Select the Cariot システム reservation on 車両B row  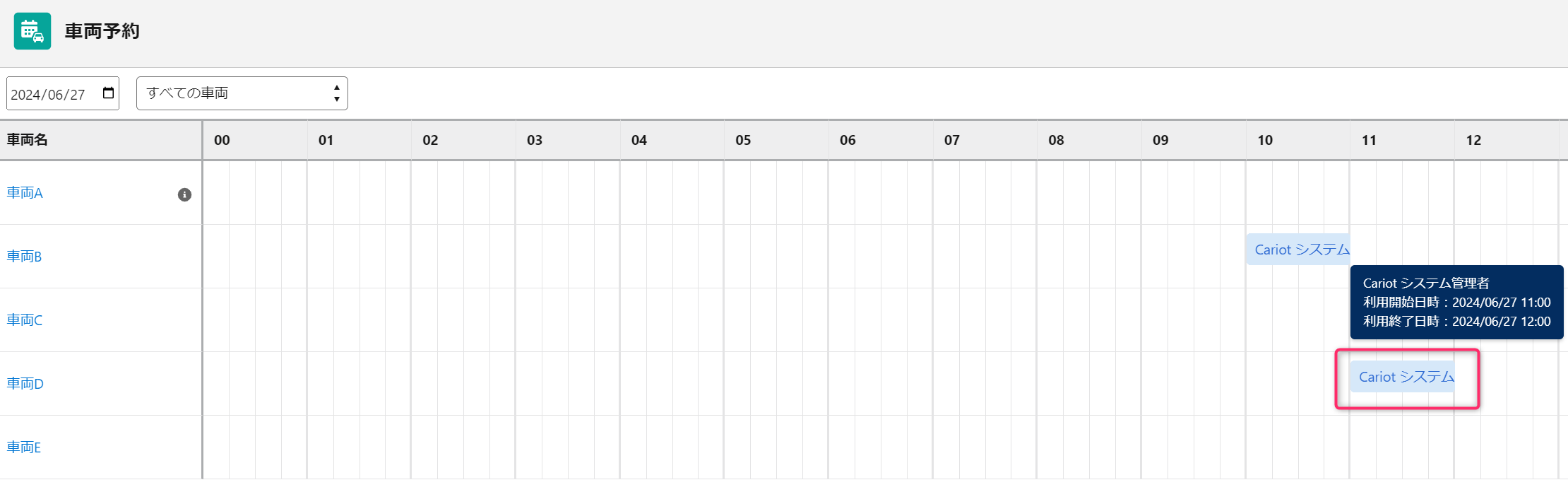click(x=1298, y=250)
